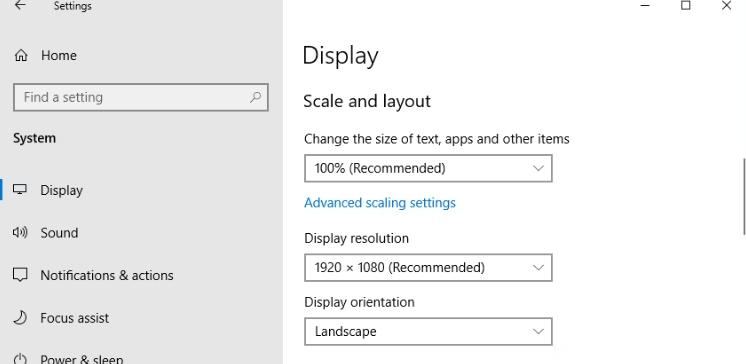746x364 pixels.
Task: Click the Home house icon
Action: click(20, 56)
